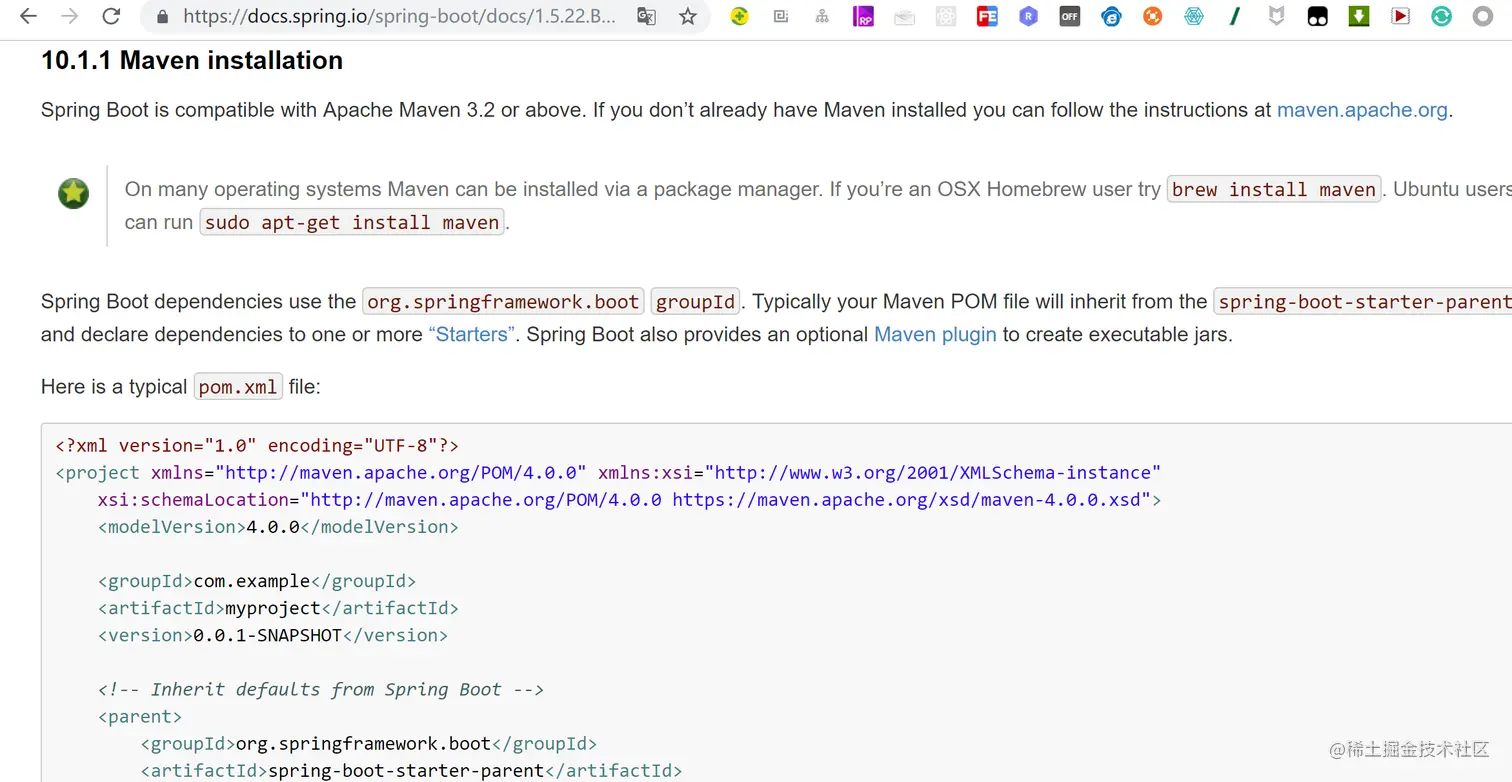Reload the Spring Boot docs page
1512x782 pixels.
click(111, 16)
